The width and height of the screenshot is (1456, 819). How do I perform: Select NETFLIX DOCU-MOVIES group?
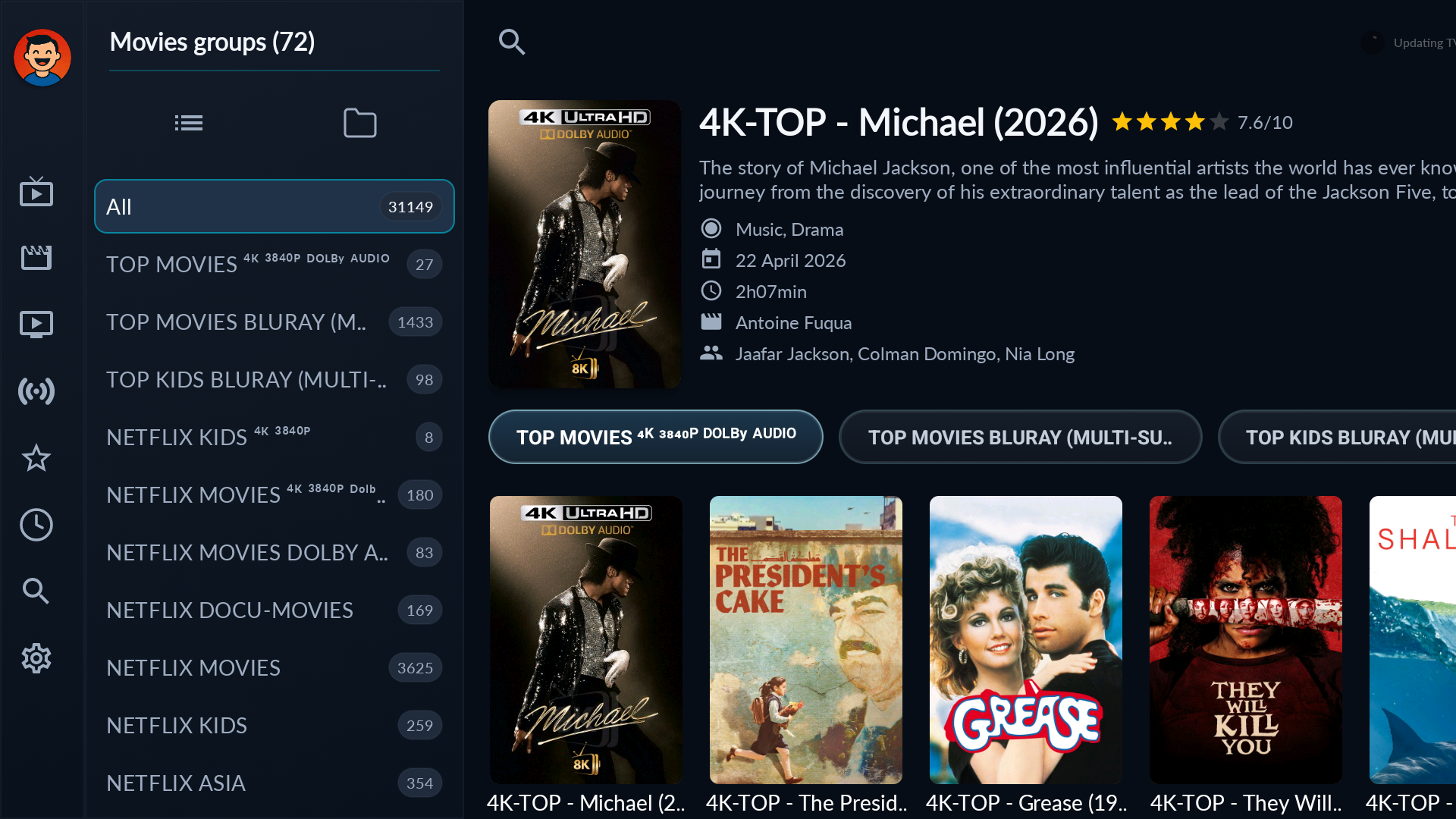275,610
